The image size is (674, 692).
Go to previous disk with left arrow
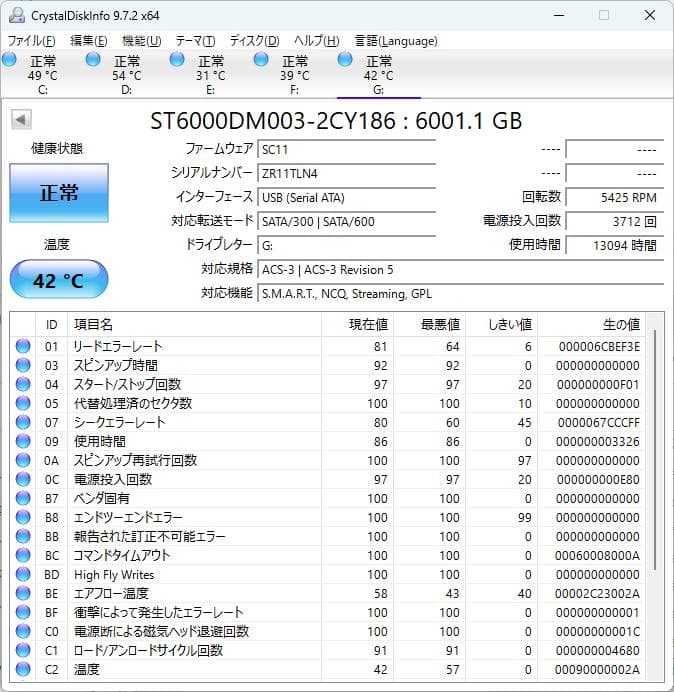coord(21,119)
